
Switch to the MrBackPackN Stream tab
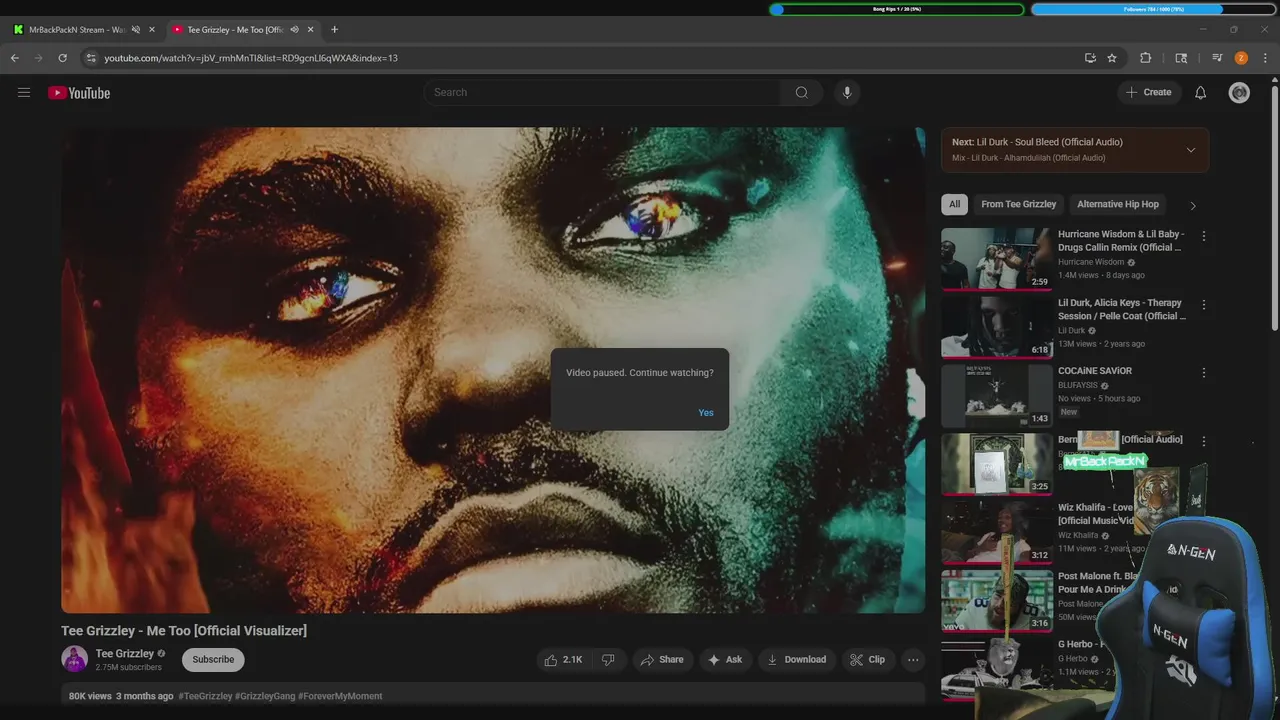[x=76, y=30]
